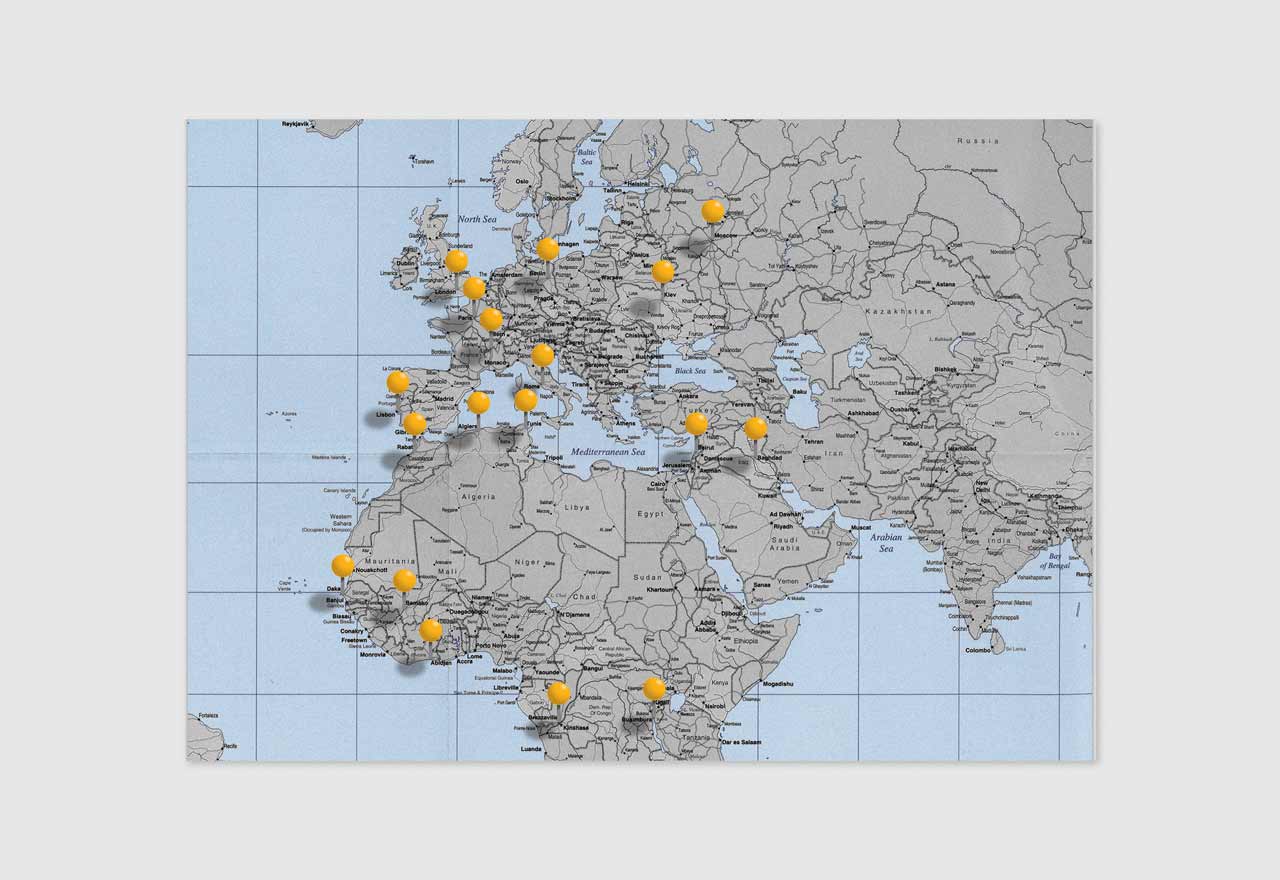Viewport: 1280px width, 880px height.
Task: Click the yellow pin above Moscow
Action: coord(713,211)
